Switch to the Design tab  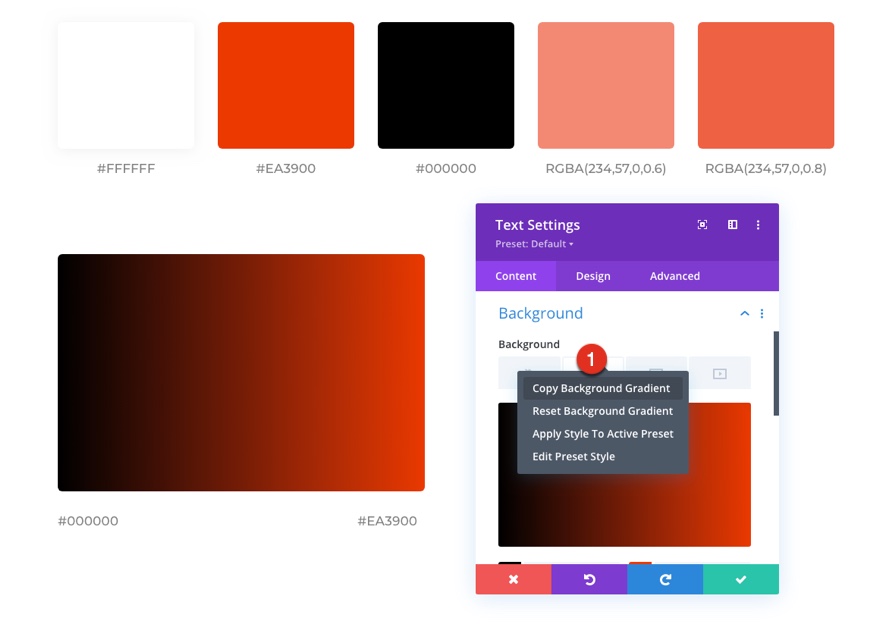(593, 276)
